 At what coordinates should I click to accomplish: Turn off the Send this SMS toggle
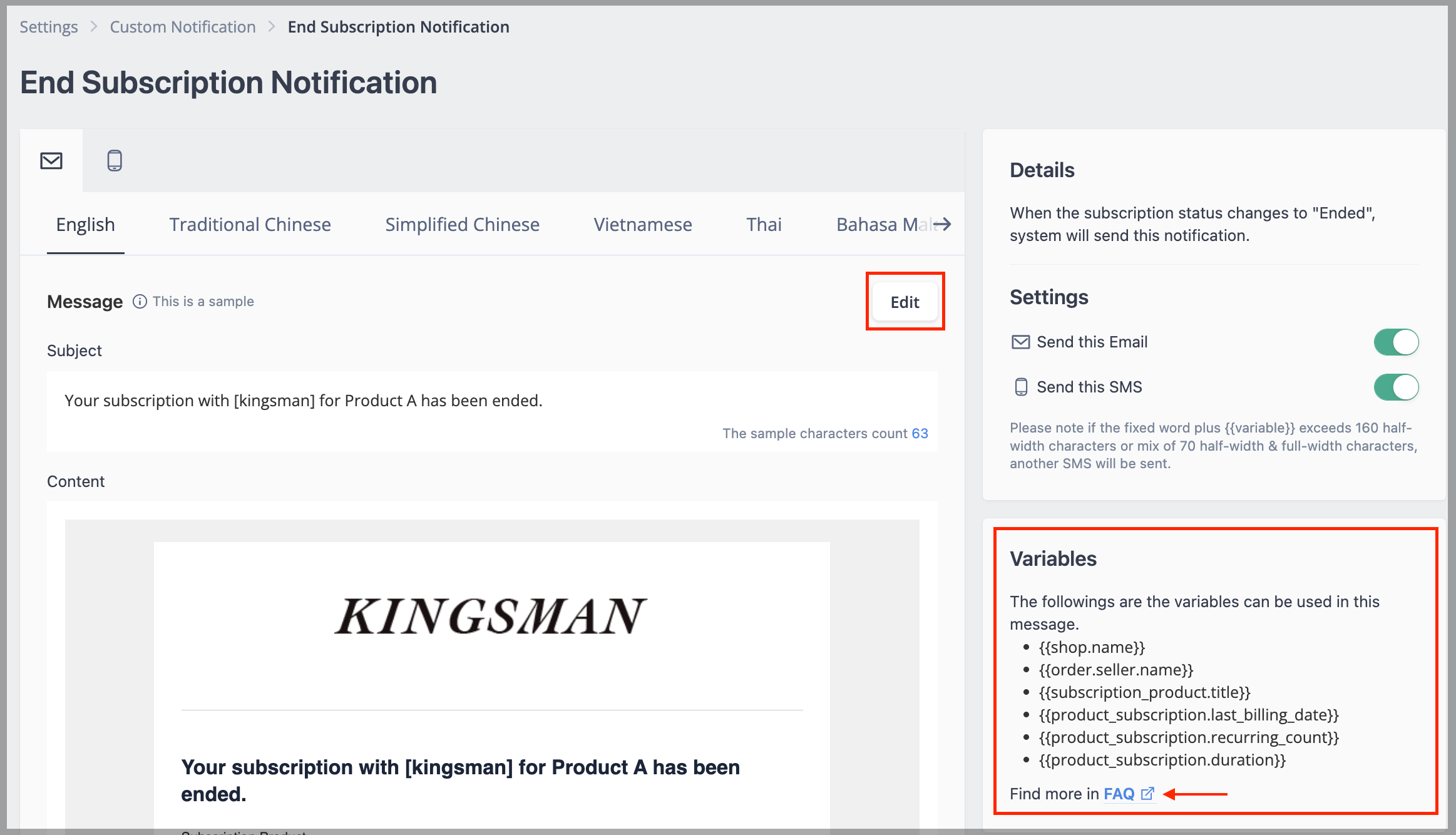(x=1396, y=387)
